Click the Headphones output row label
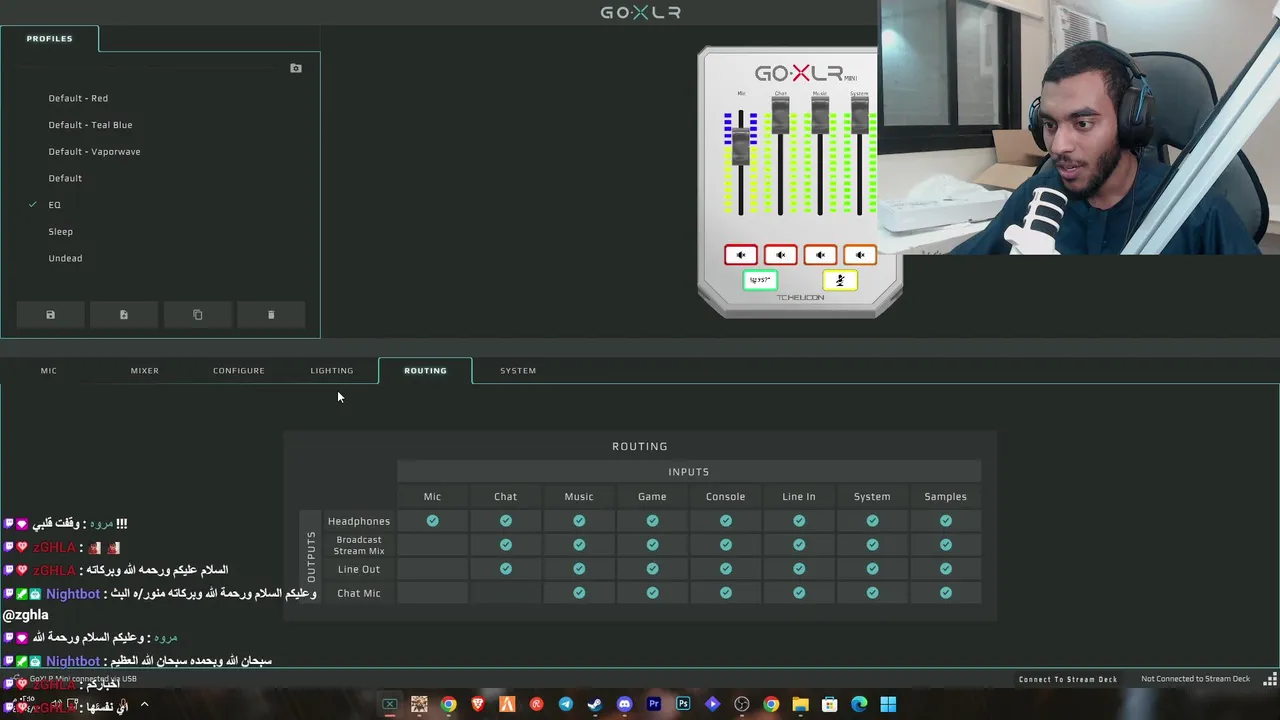 point(359,521)
